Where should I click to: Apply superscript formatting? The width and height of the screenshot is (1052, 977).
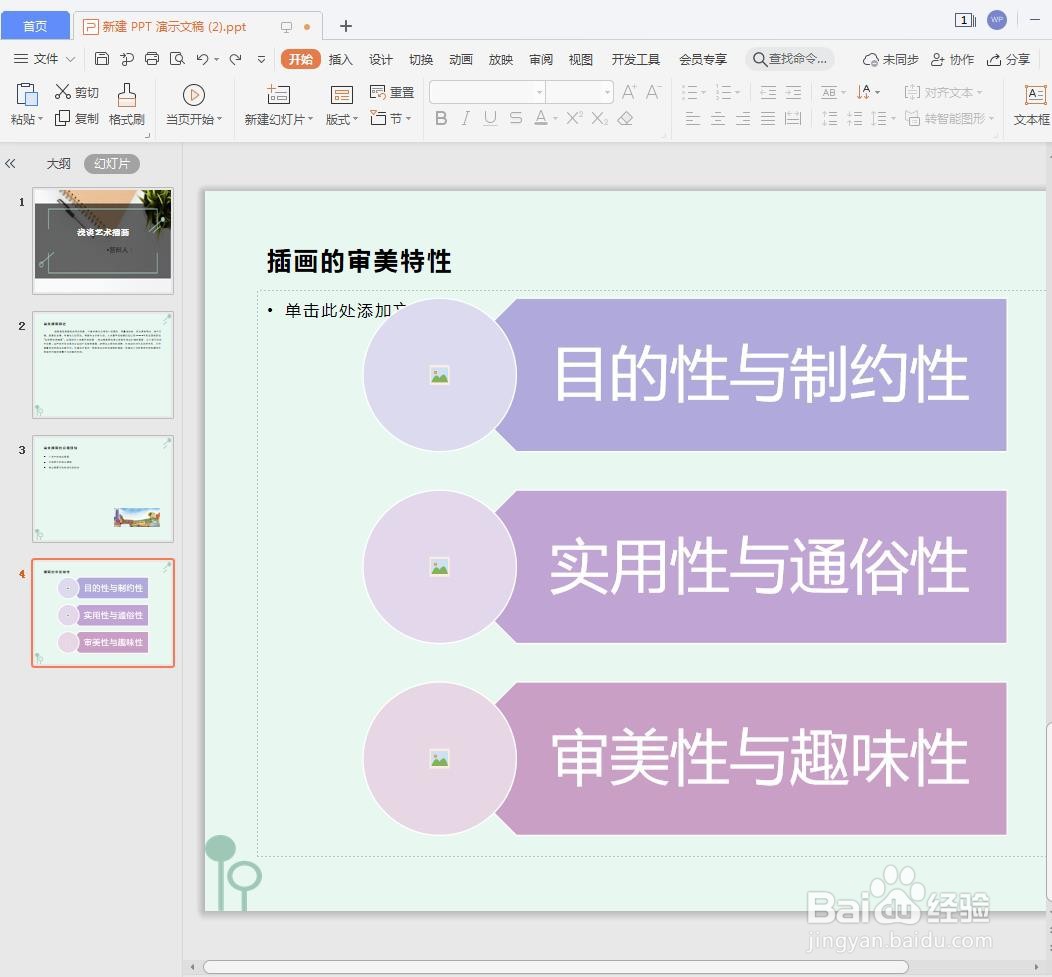[575, 118]
